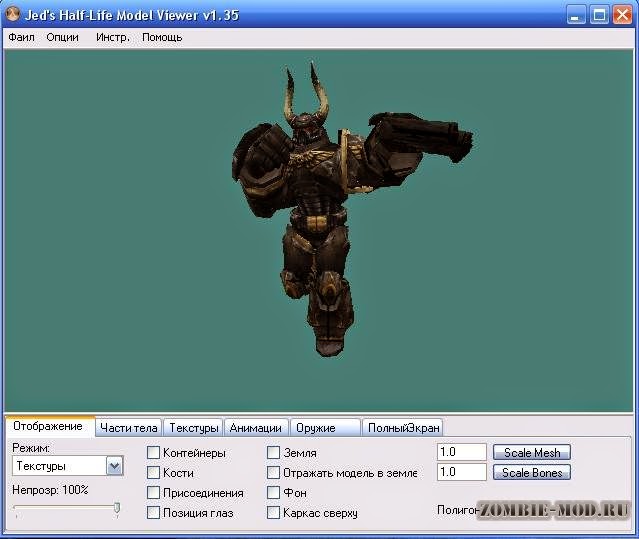Click the Scale Bones value field
Viewport: 639px width, 539px height.
click(x=462, y=472)
